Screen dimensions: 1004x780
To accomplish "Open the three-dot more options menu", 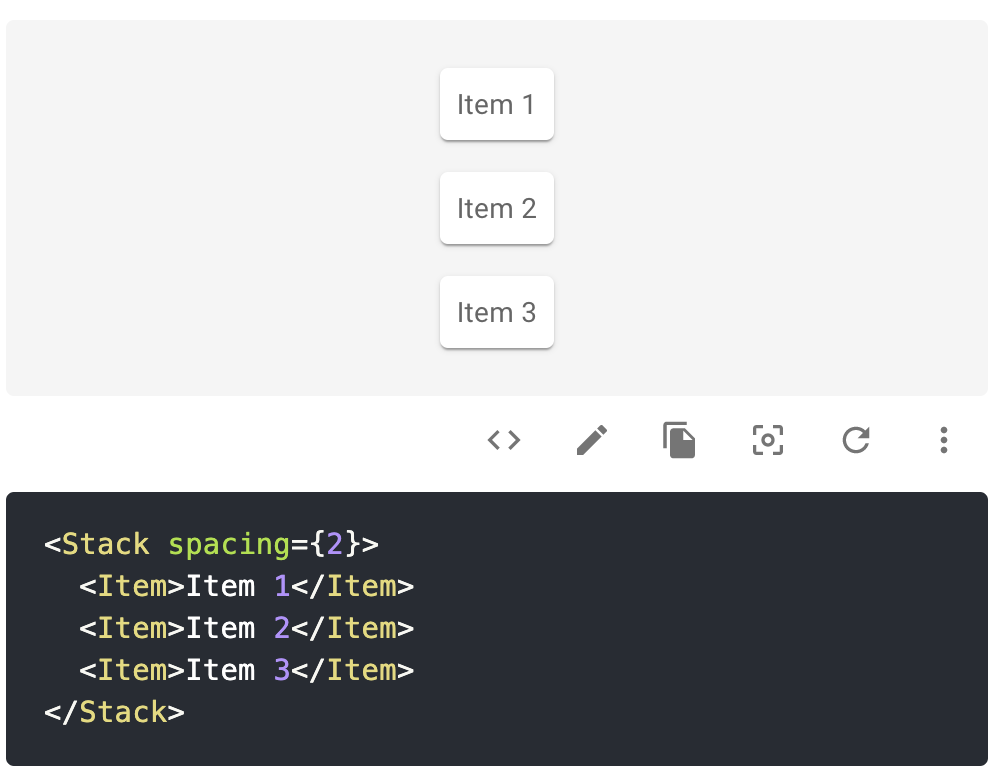I will (x=943, y=440).
